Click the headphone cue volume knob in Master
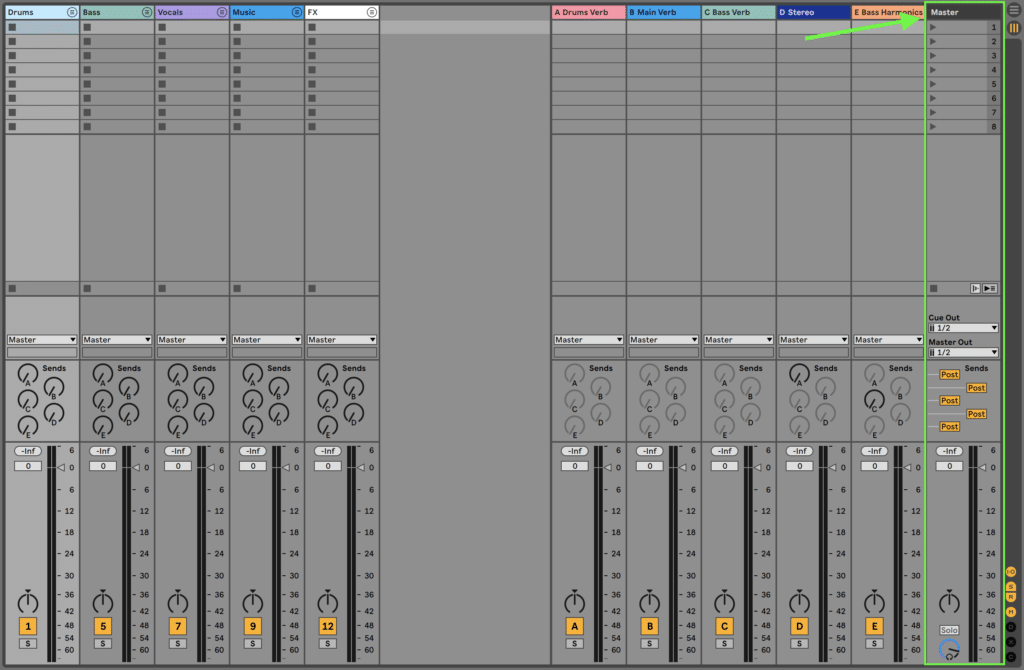Viewport: 1024px width, 670px height. pyautogui.click(x=950, y=649)
